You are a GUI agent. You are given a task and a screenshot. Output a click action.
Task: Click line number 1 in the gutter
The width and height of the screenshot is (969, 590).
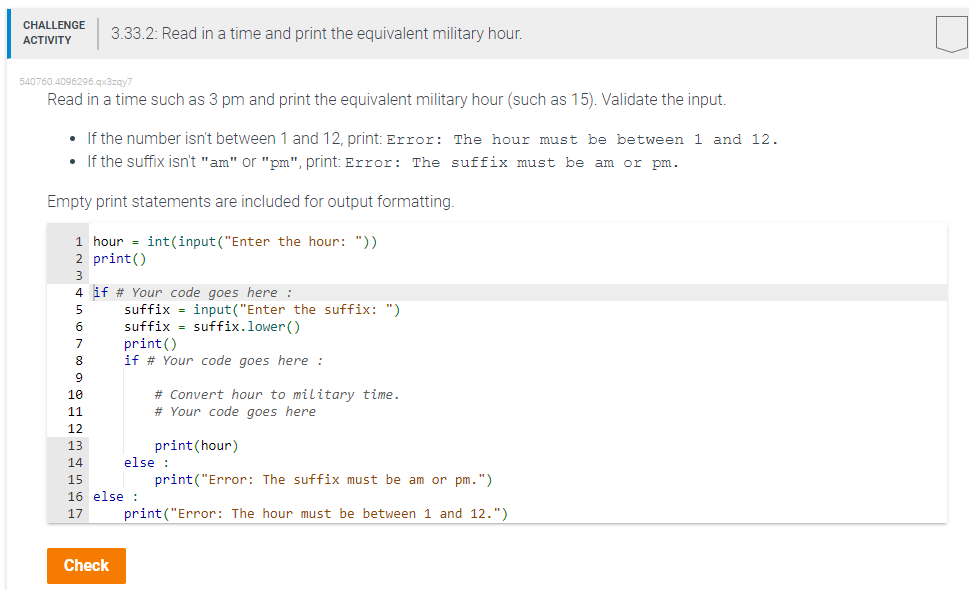tap(79, 241)
